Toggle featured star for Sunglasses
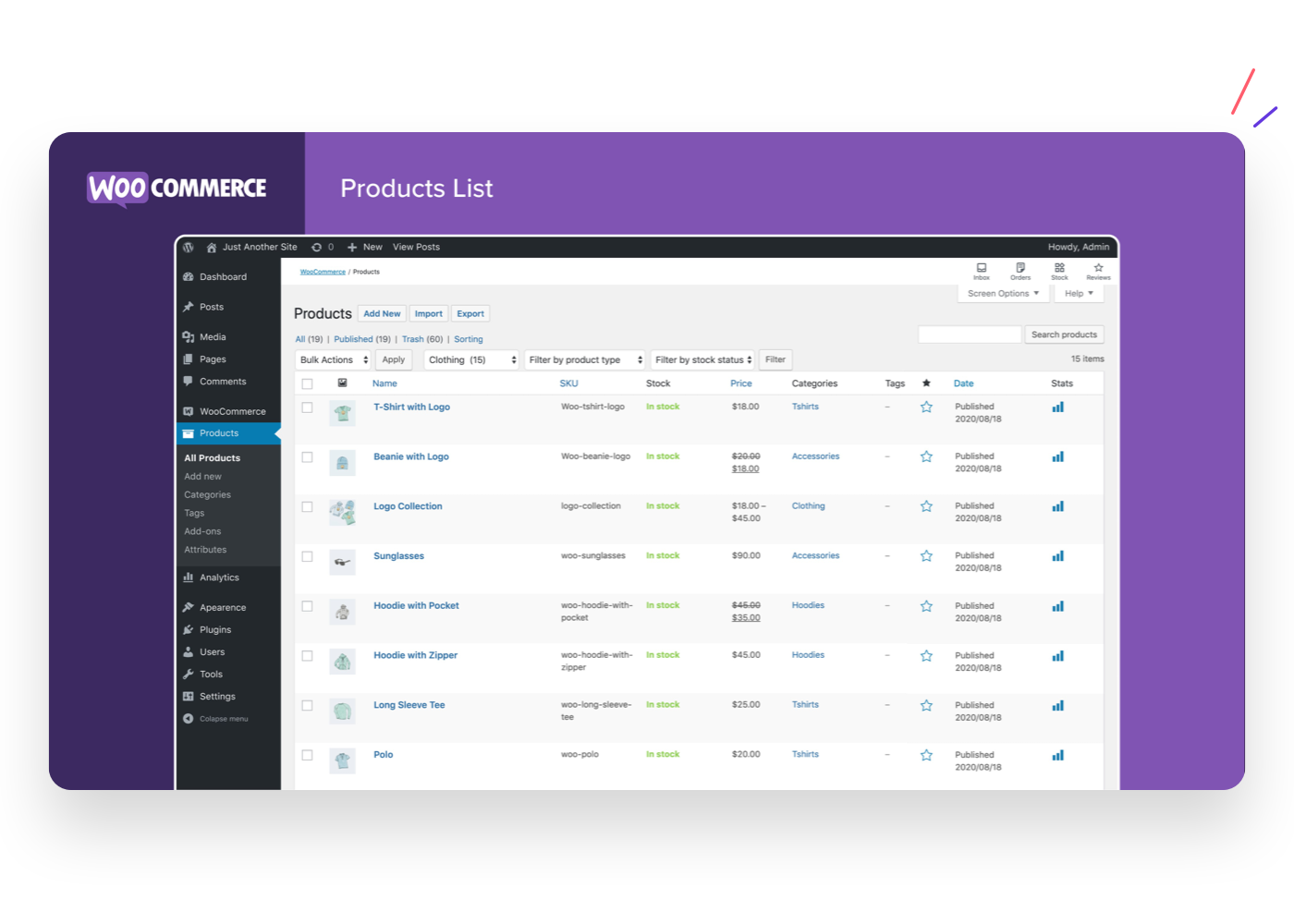 coord(926,557)
